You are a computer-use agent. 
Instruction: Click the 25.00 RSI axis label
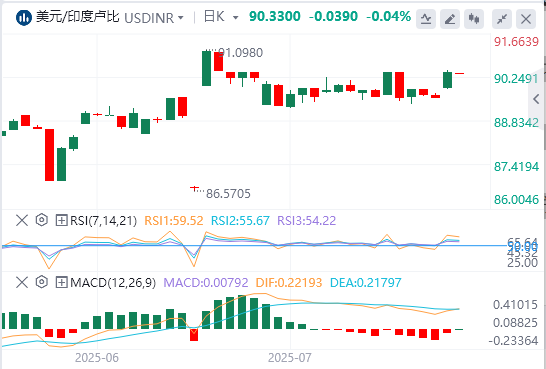click(x=522, y=263)
